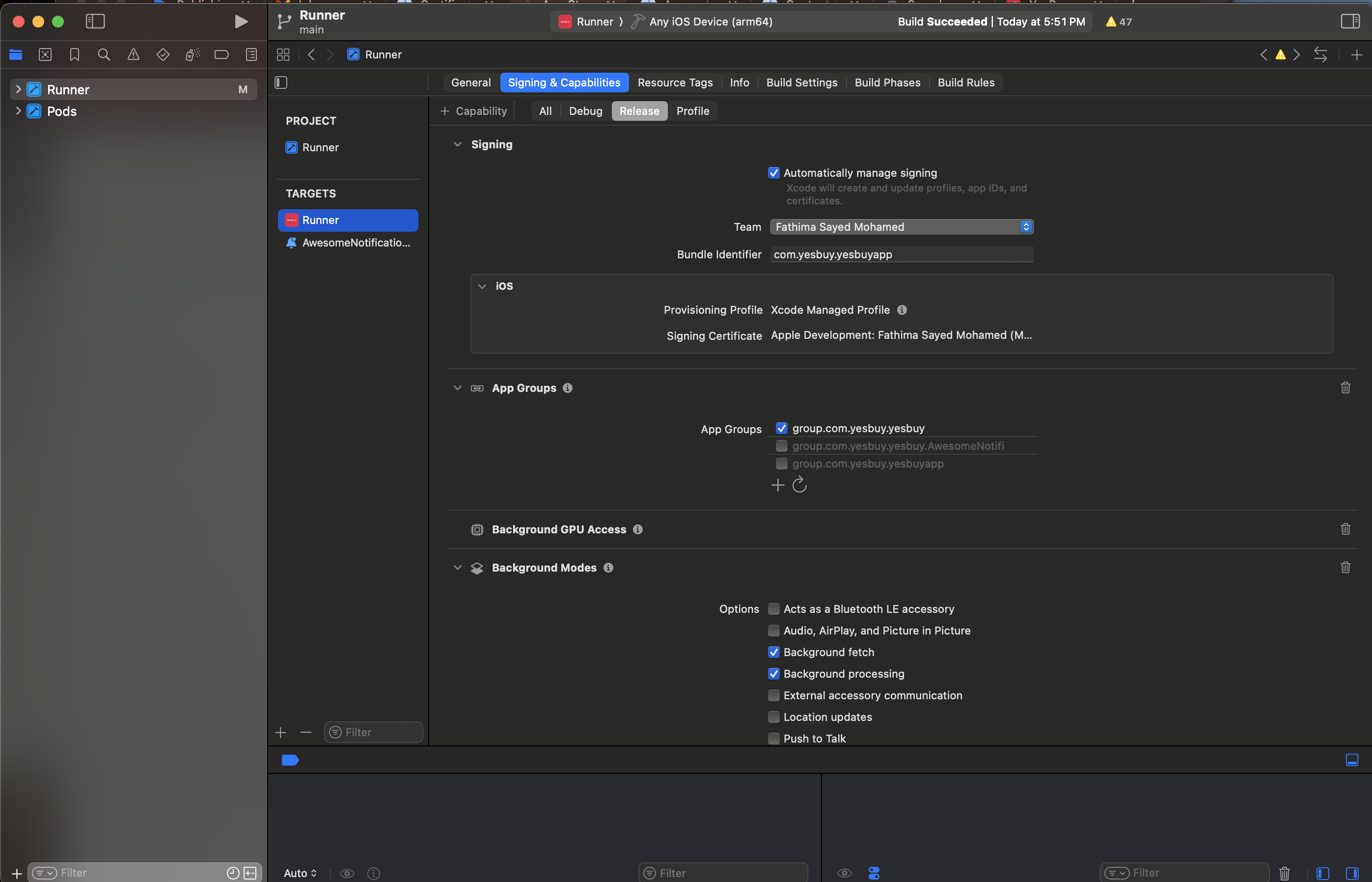Toggle the right inspector panel icon
The width and height of the screenshot is (1372, 882).
click(x=1350, y=22)
